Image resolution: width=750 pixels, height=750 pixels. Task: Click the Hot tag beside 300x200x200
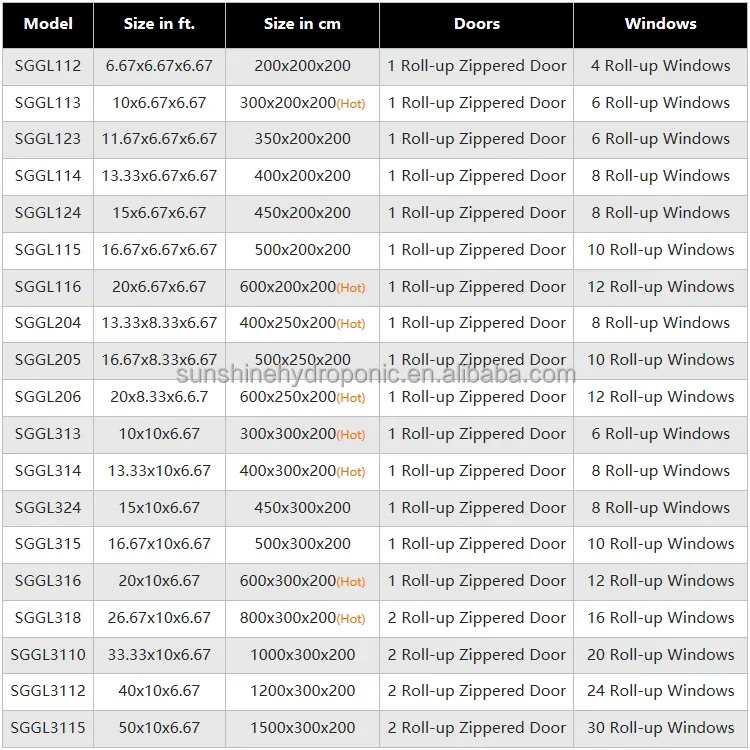(x=351, y=104)
